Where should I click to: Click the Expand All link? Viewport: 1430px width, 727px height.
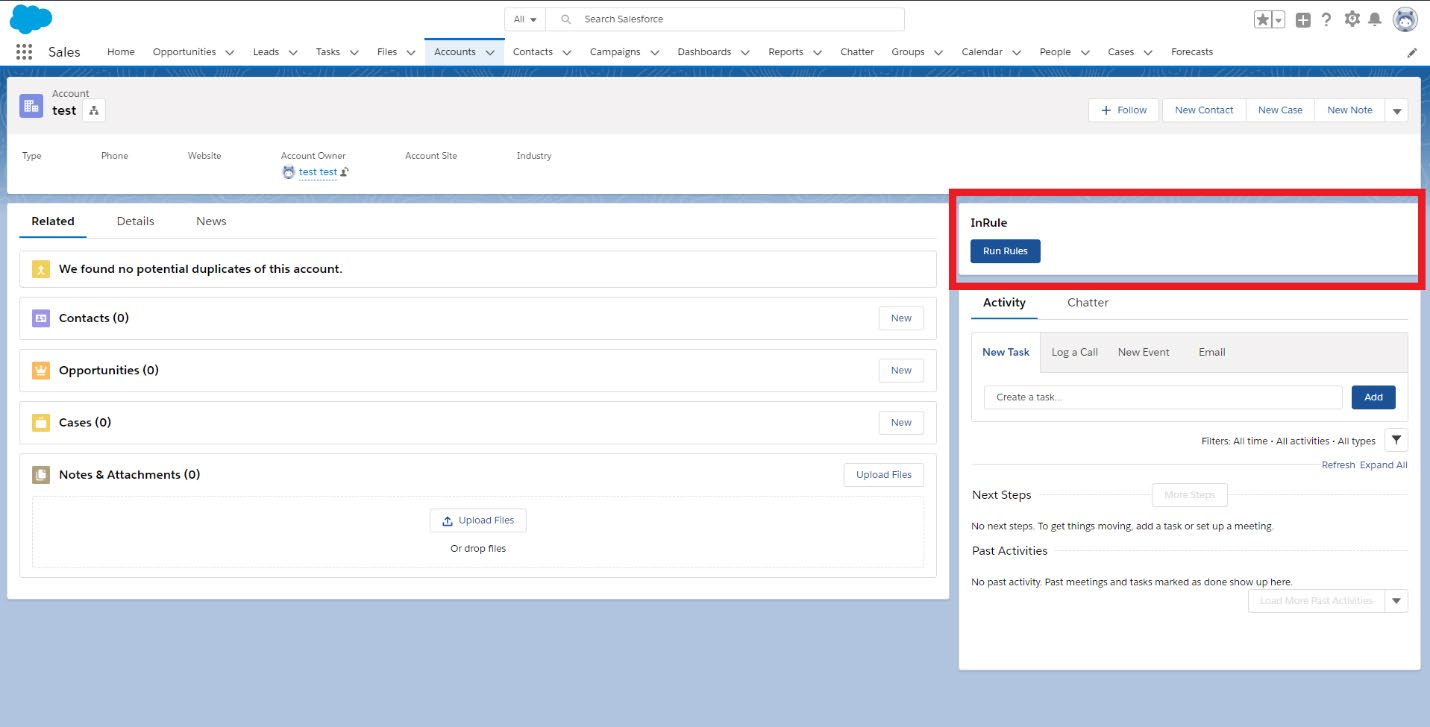click(x=1384, y=465)
